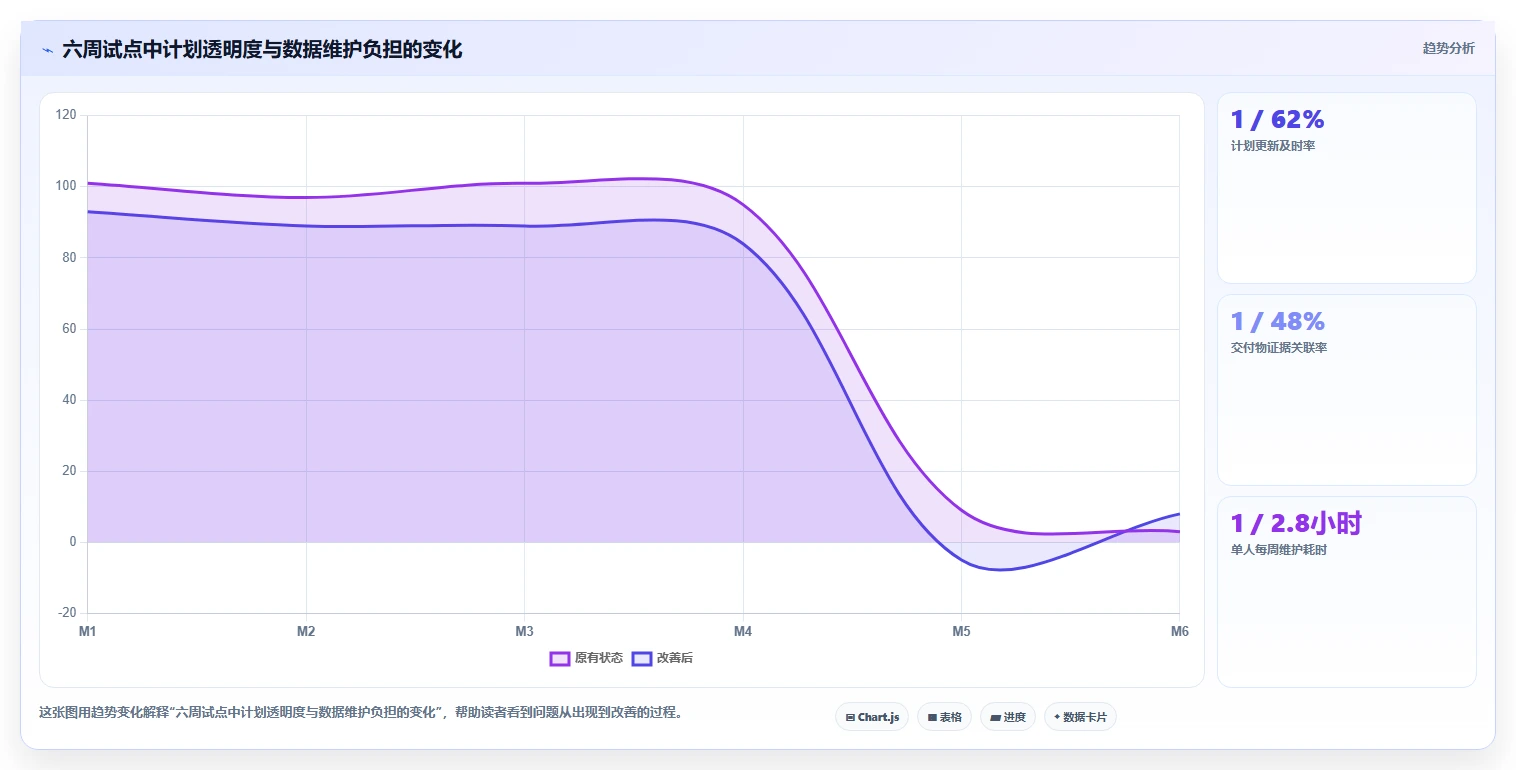Click the Chart.js tag icon

[x=850, y=717]
